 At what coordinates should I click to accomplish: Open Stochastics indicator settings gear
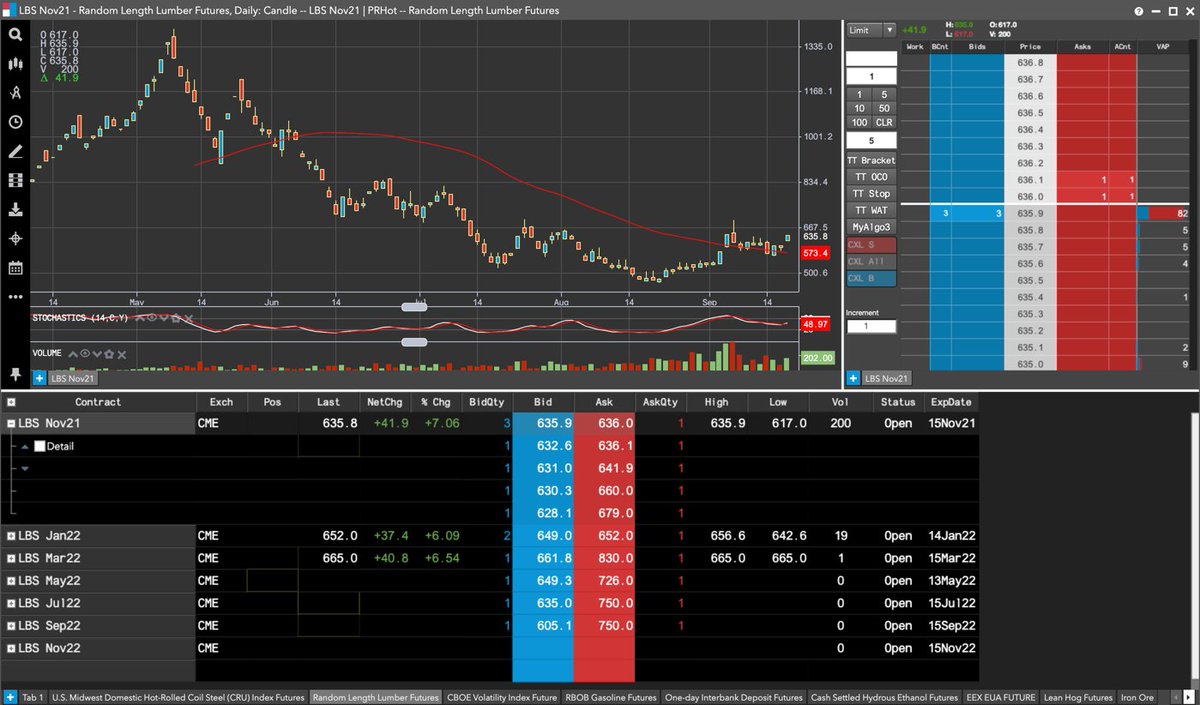174,318
